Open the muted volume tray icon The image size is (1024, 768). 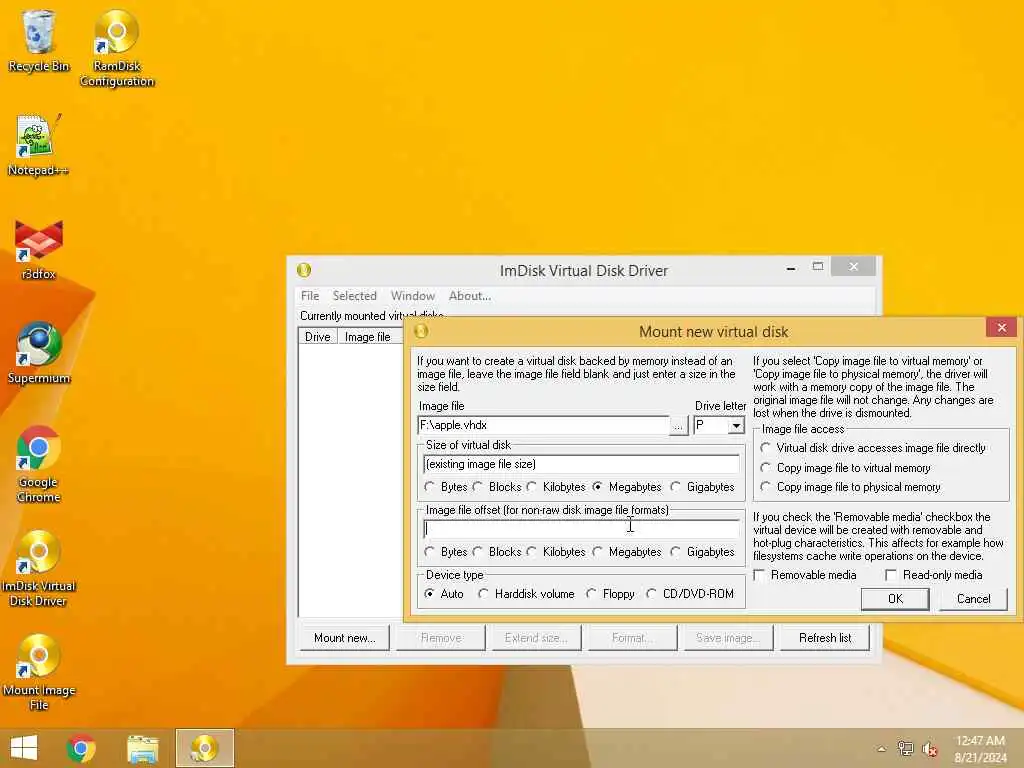(x=929, y=749)
